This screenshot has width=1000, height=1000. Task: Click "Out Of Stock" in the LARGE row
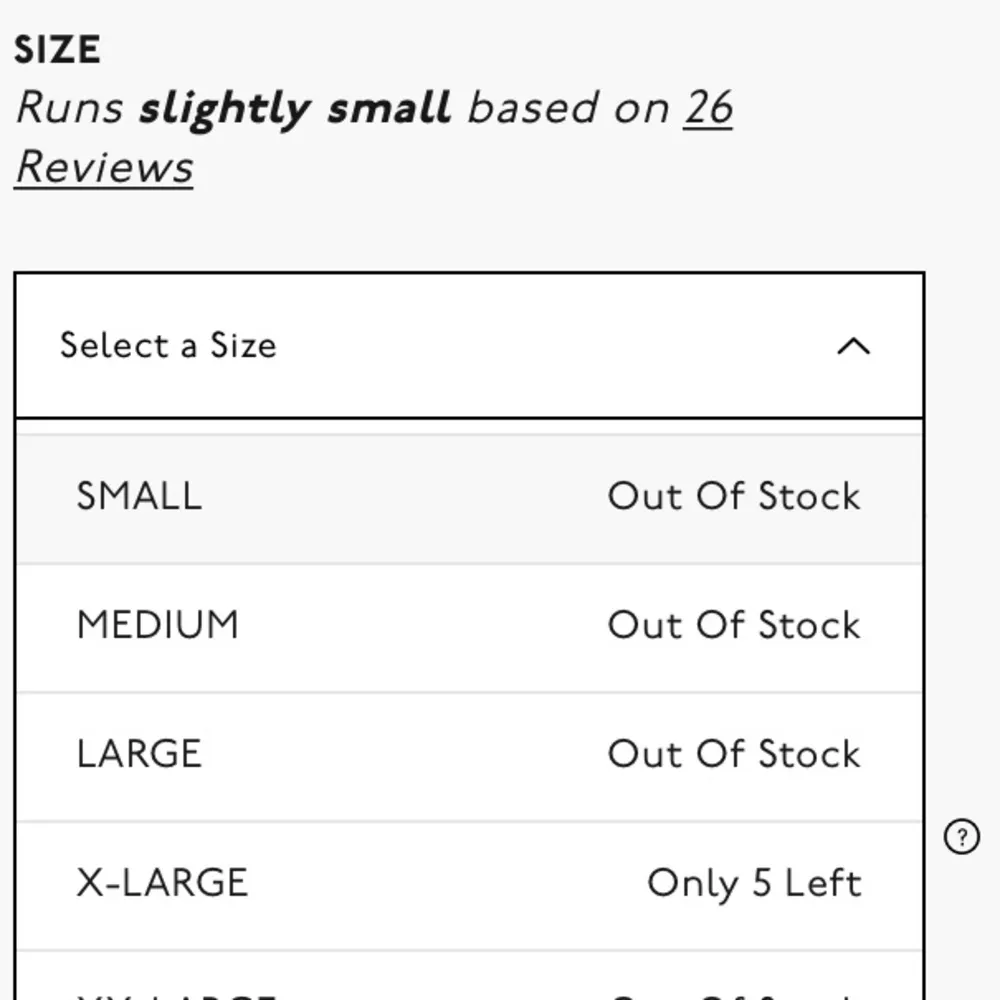pos(734,754)
